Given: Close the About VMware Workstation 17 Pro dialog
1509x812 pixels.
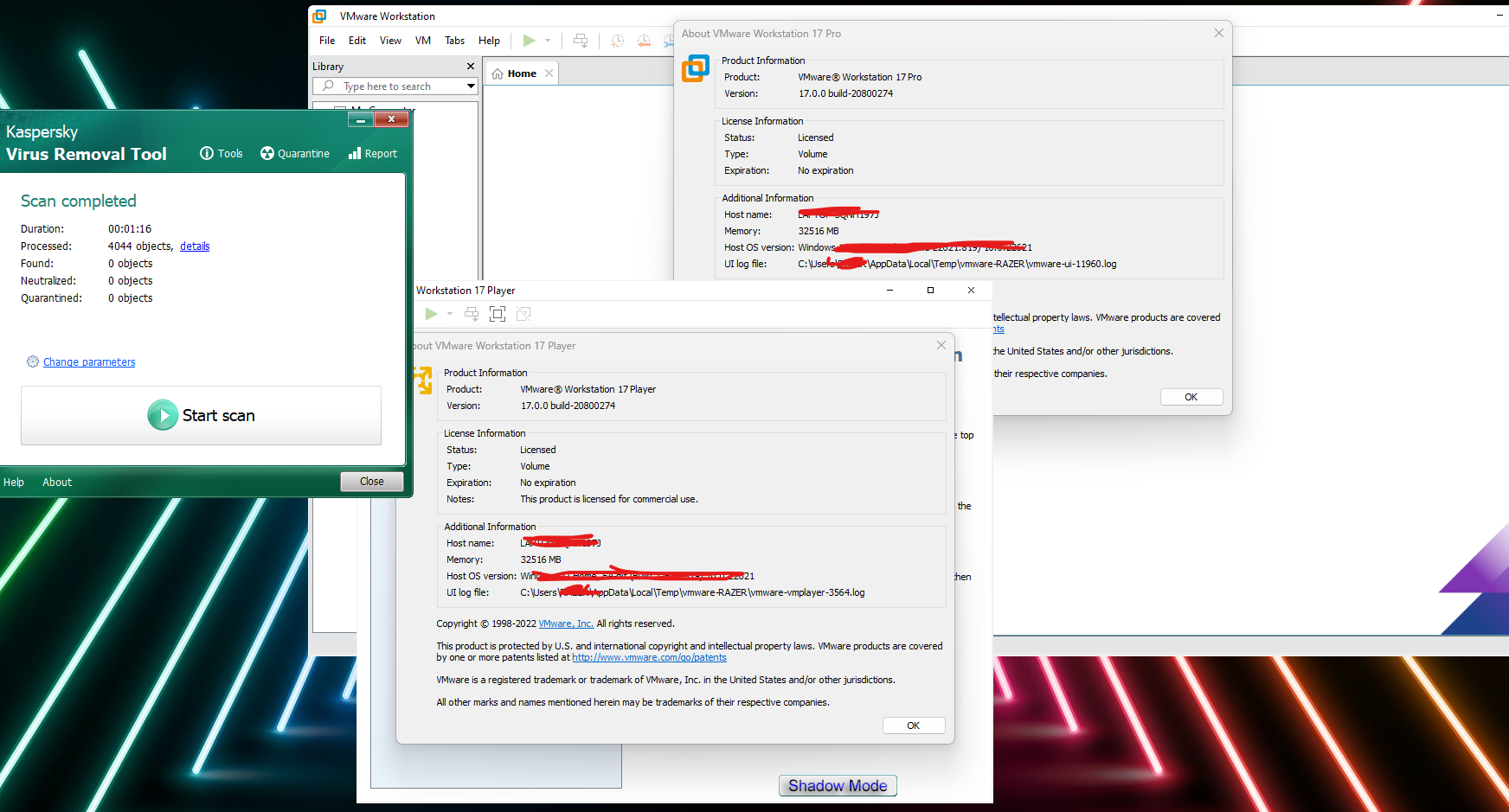Looking at the screenshot, I should 1218,33.
